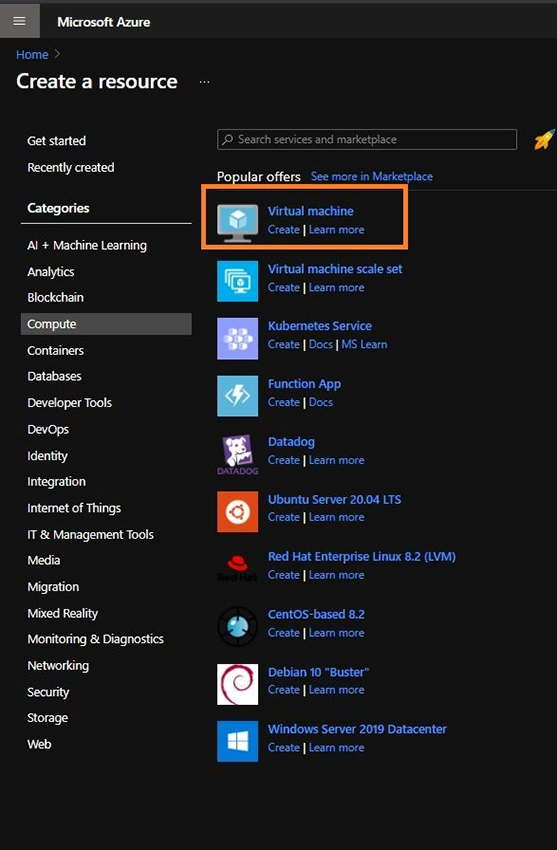The width and height of the screenshot is (557, 850).
Task: Click the rocket quickstart icon
Action: (x=544, y=139)
